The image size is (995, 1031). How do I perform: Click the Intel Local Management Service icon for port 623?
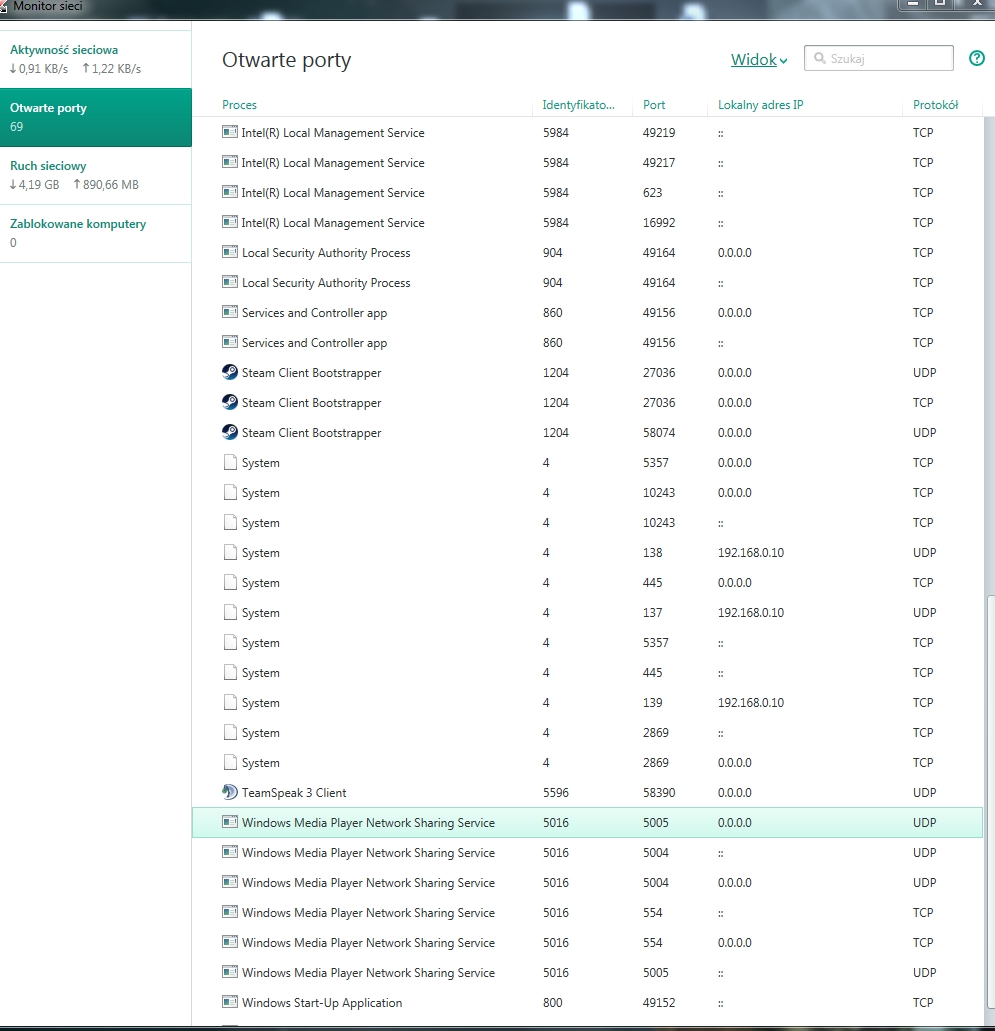[230, 192]
